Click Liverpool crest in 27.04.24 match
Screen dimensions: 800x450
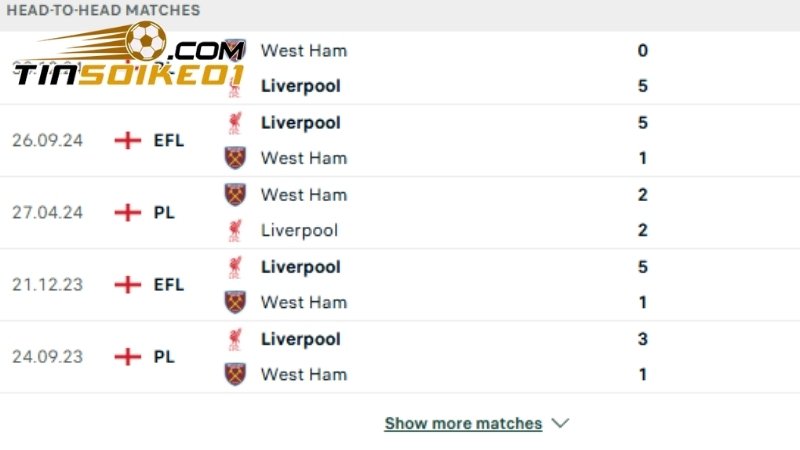235,231
